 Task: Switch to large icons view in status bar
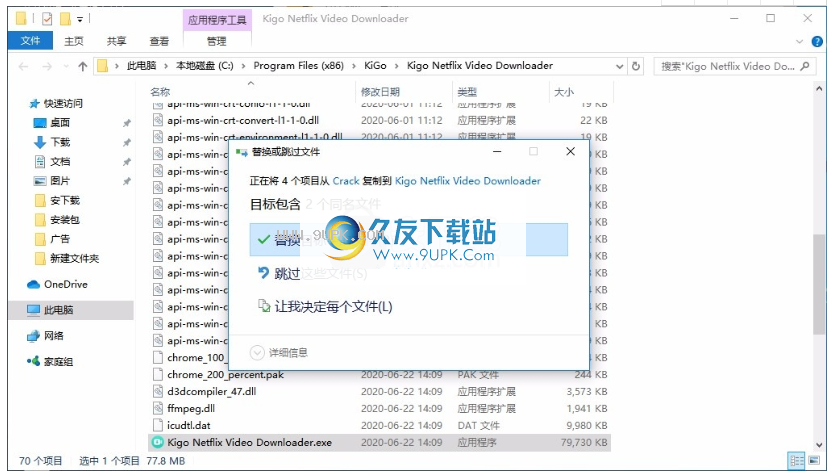click(x=814, y=461)
